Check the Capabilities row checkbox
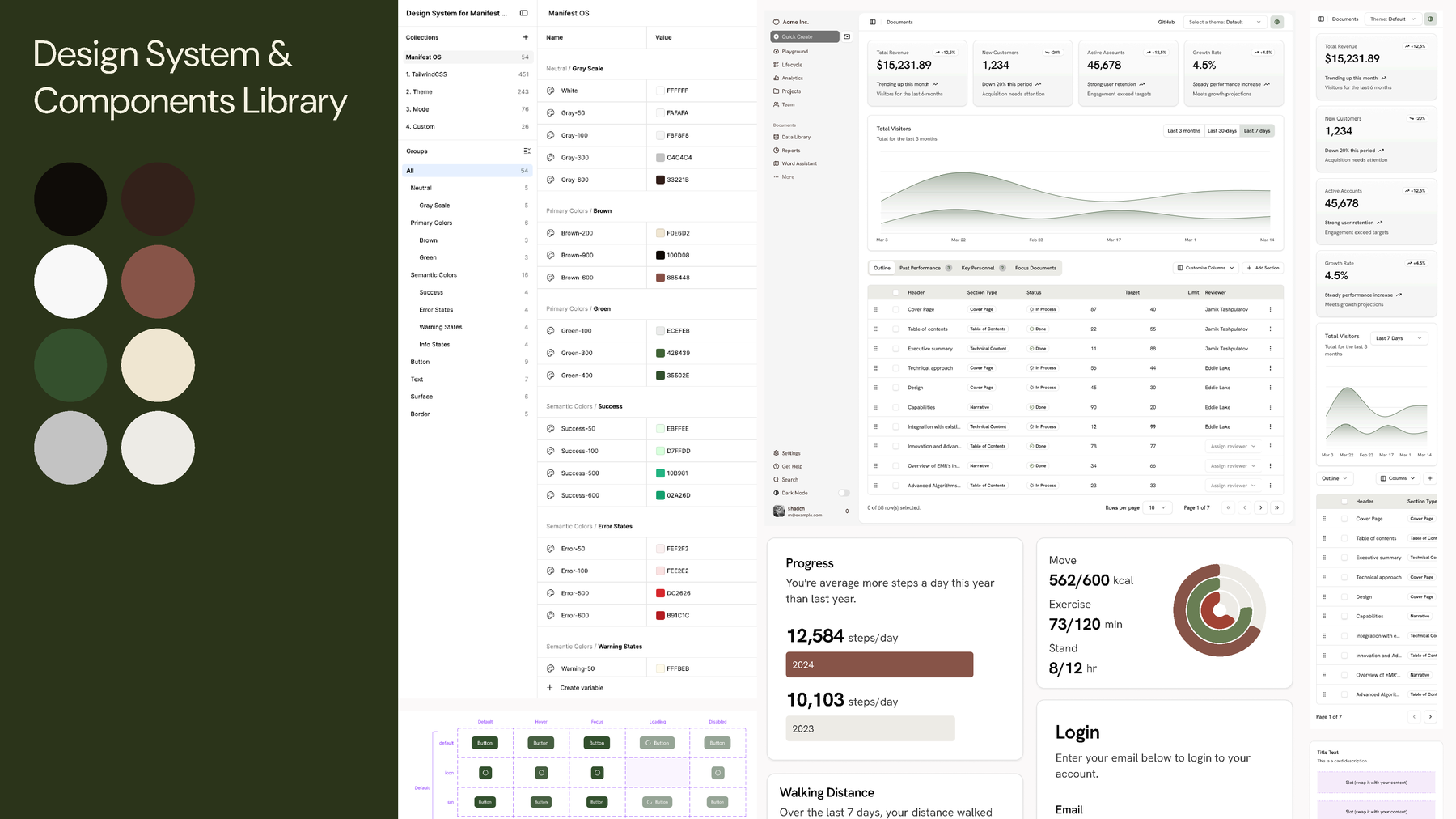Screen dimensions: 1456x819 895,407
